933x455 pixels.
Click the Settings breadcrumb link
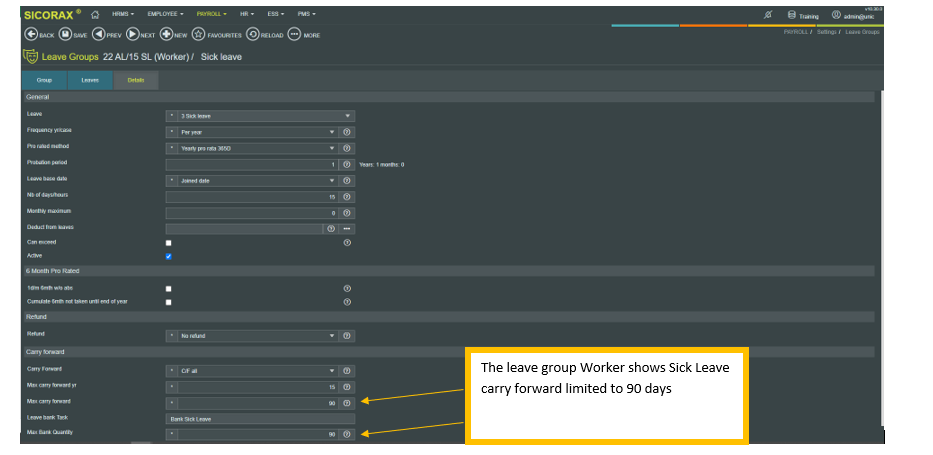(x=827, y=33)
